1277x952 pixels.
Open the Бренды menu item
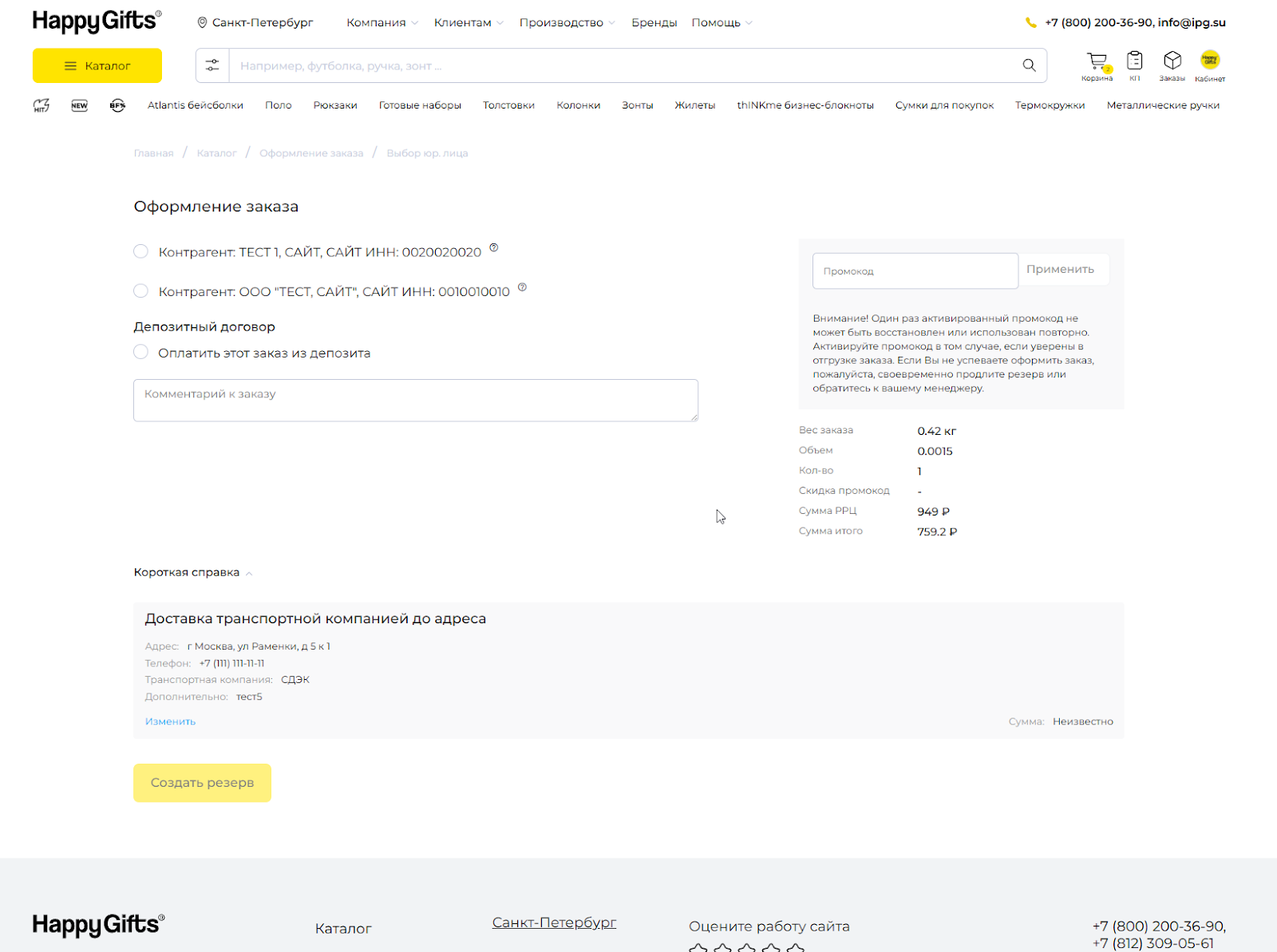coord(654,22)
